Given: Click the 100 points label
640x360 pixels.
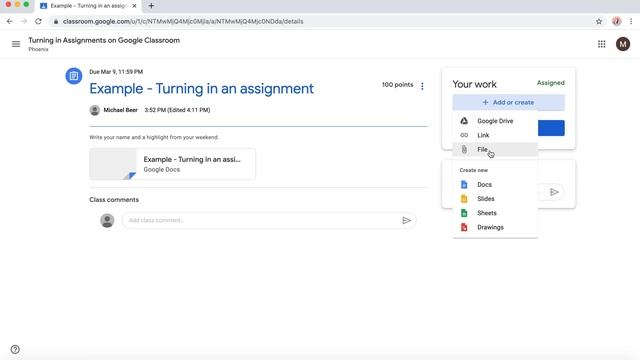Looking at the screenshot, I should click(397, 85).
